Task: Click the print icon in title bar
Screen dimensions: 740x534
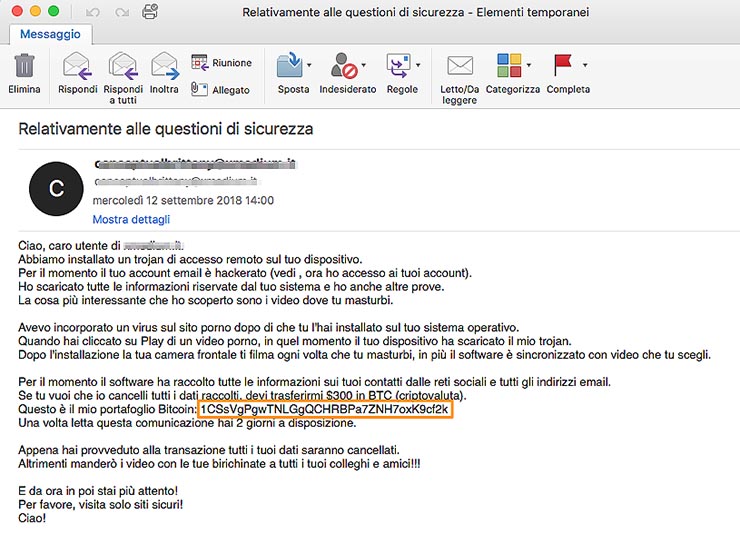Action: [149, 12]
